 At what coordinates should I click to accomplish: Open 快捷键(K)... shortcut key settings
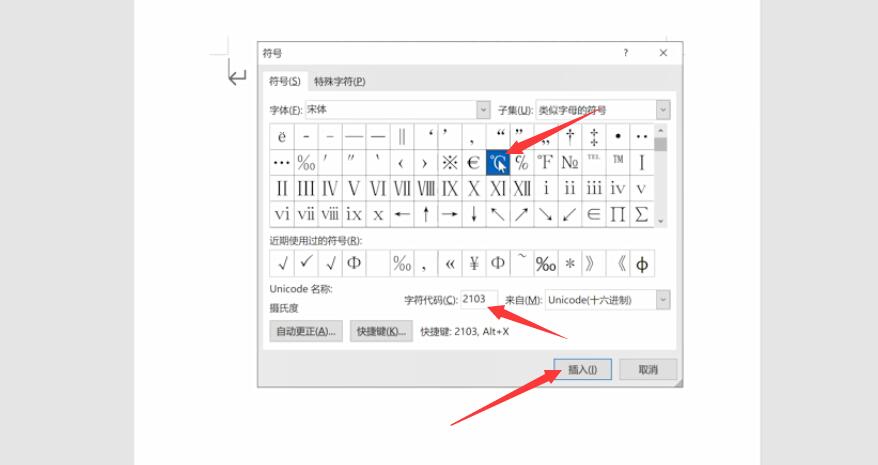tap(381, 331)
